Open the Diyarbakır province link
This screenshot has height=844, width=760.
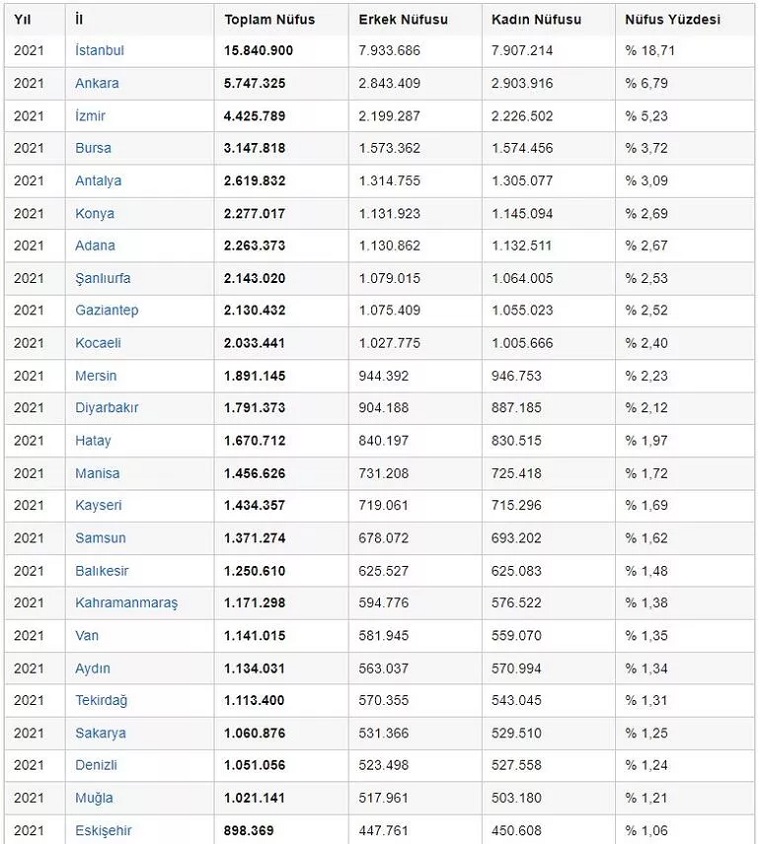pos(107,408)
